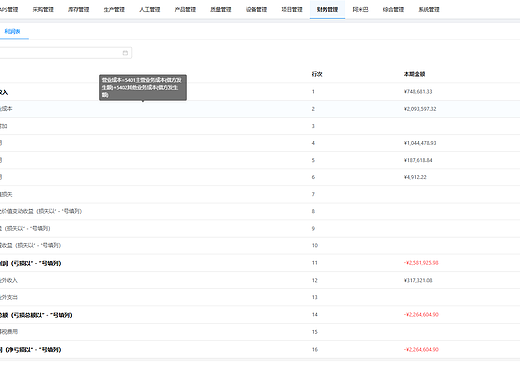Screen dimensions: 520x390
Task: Click the 外支出 label in row 13
Action: (x=9, y=297)
